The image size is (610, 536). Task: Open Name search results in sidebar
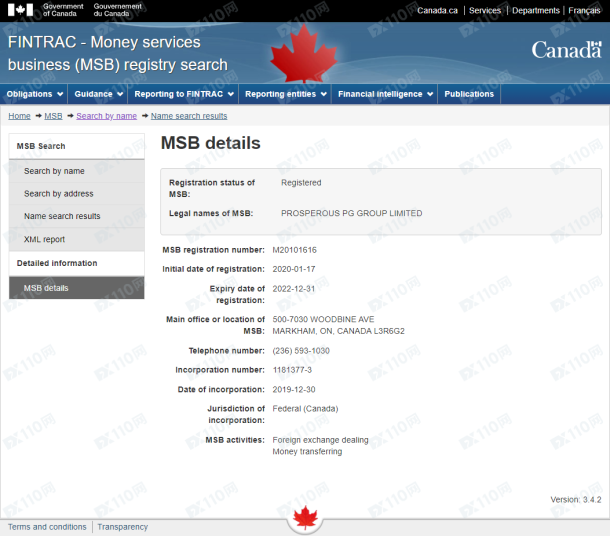tap(62, 216)
